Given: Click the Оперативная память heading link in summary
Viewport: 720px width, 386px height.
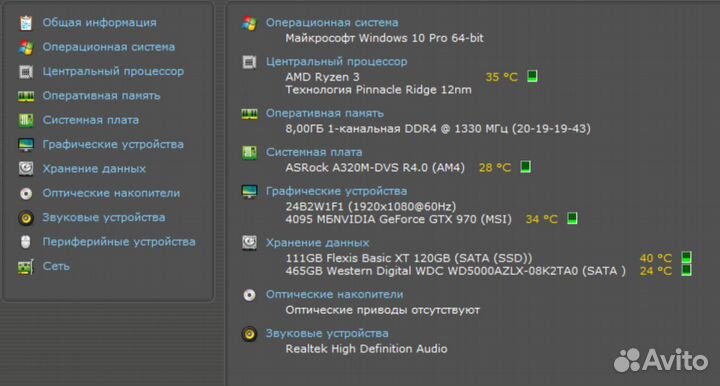Looking at the screenshot, I should coord(325,113).
